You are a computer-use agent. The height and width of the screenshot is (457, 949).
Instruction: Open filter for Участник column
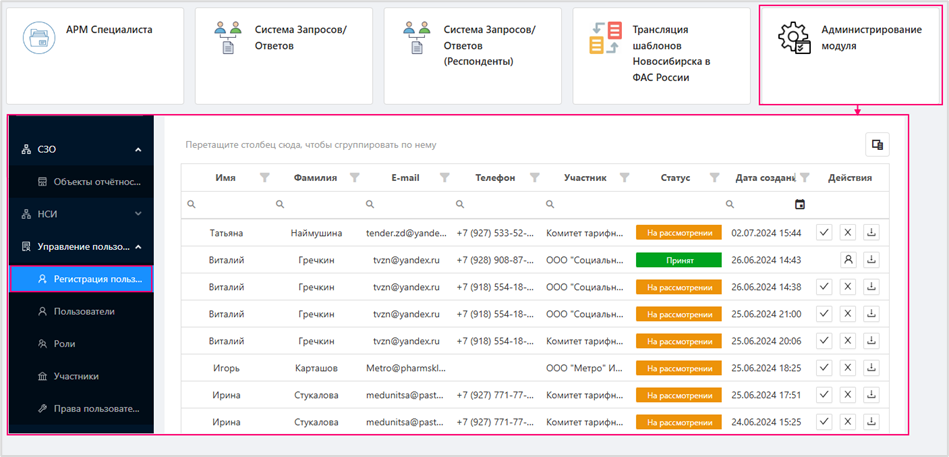625,177
